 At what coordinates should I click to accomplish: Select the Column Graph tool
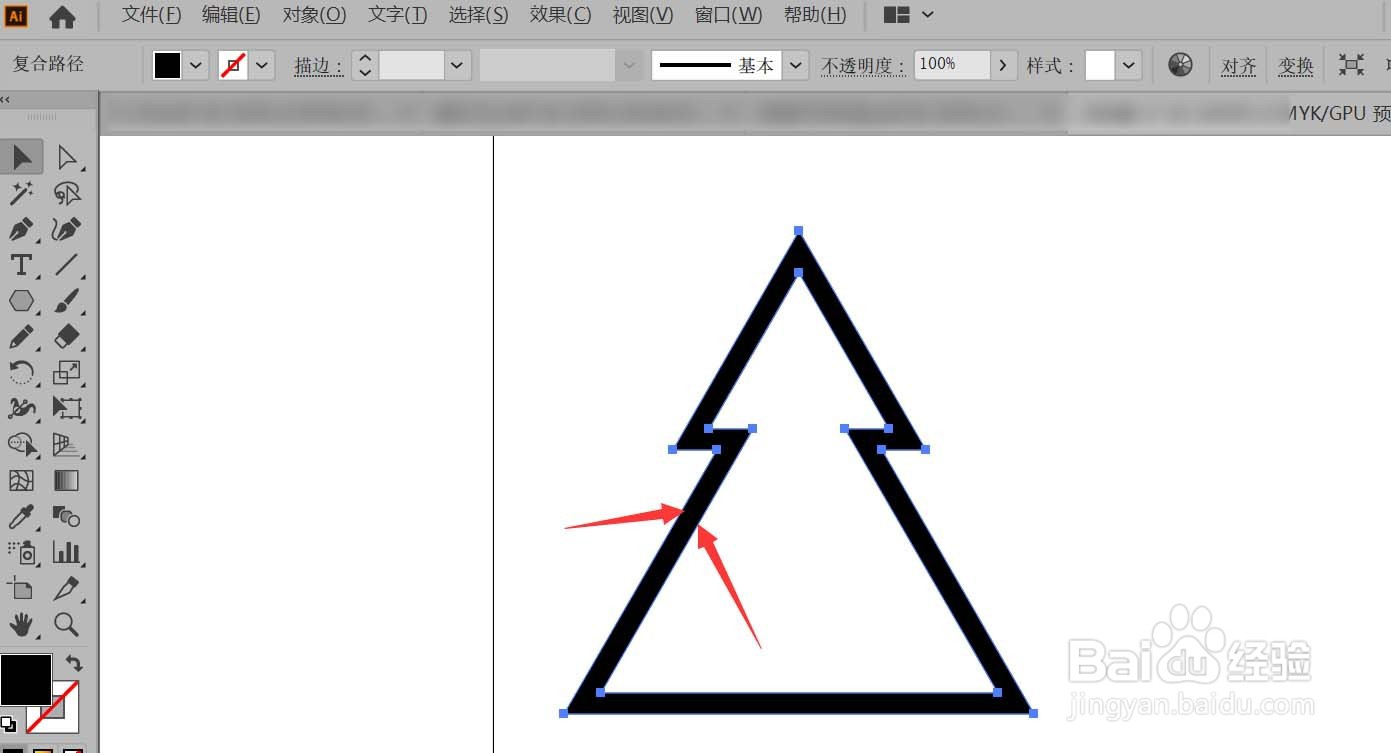(66, 552)
